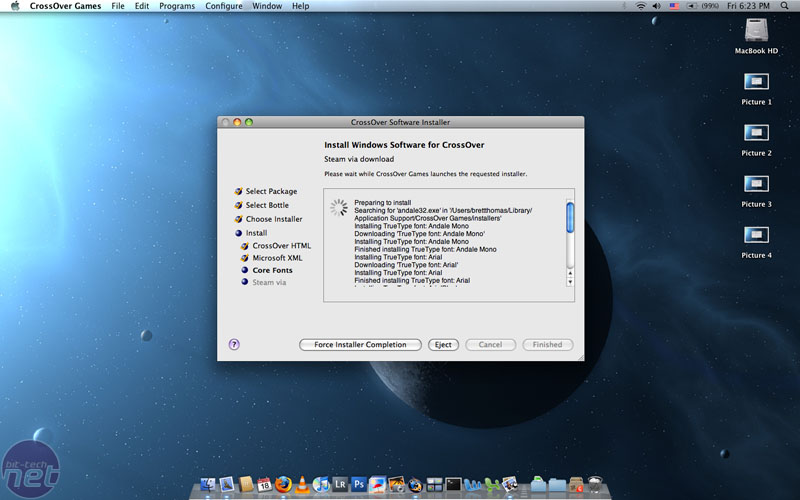Click the CrossOver HTML sub-step

point(276,246)
